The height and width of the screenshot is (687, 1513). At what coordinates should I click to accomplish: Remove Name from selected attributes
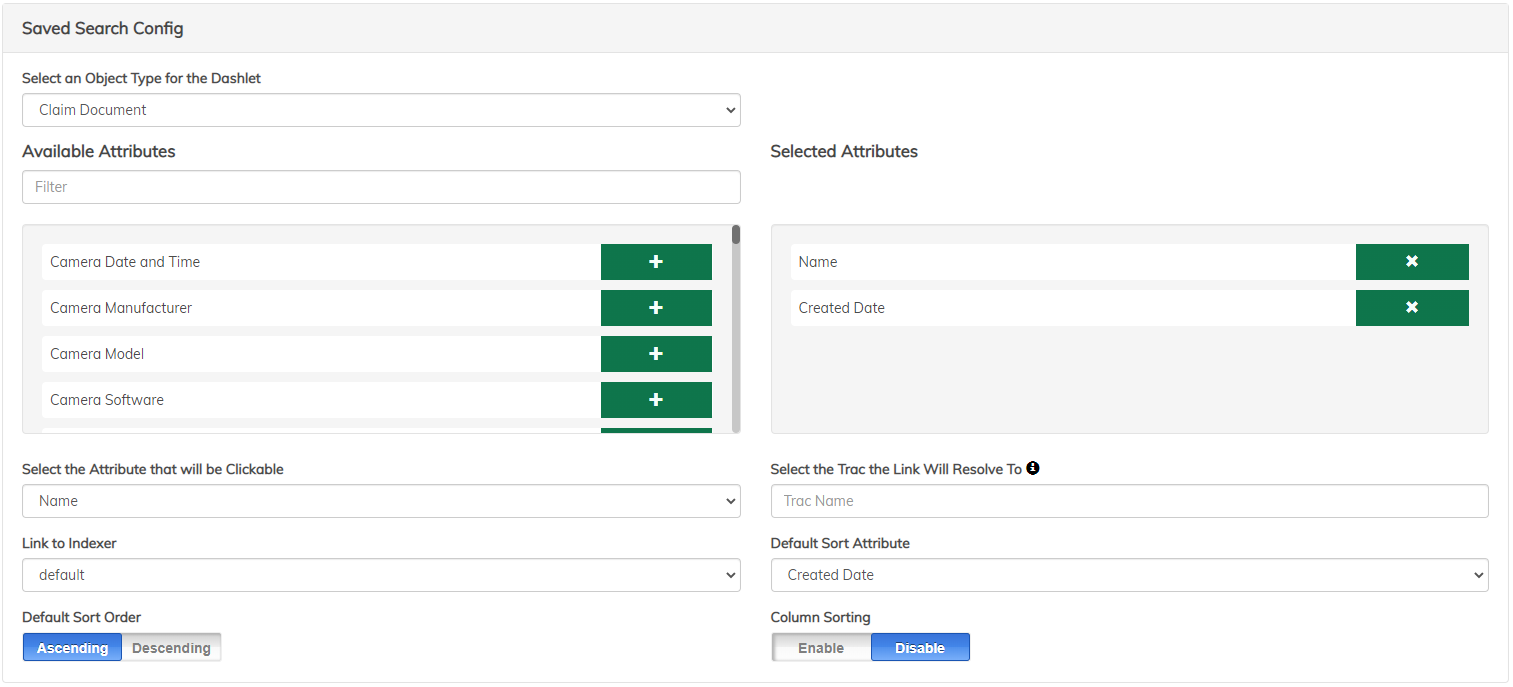(1411, 262)
